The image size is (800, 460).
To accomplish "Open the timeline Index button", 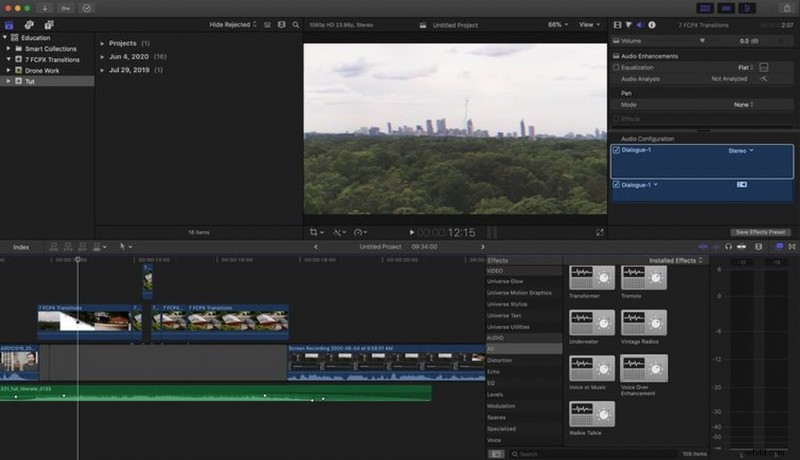I will (x=21, y=247).
